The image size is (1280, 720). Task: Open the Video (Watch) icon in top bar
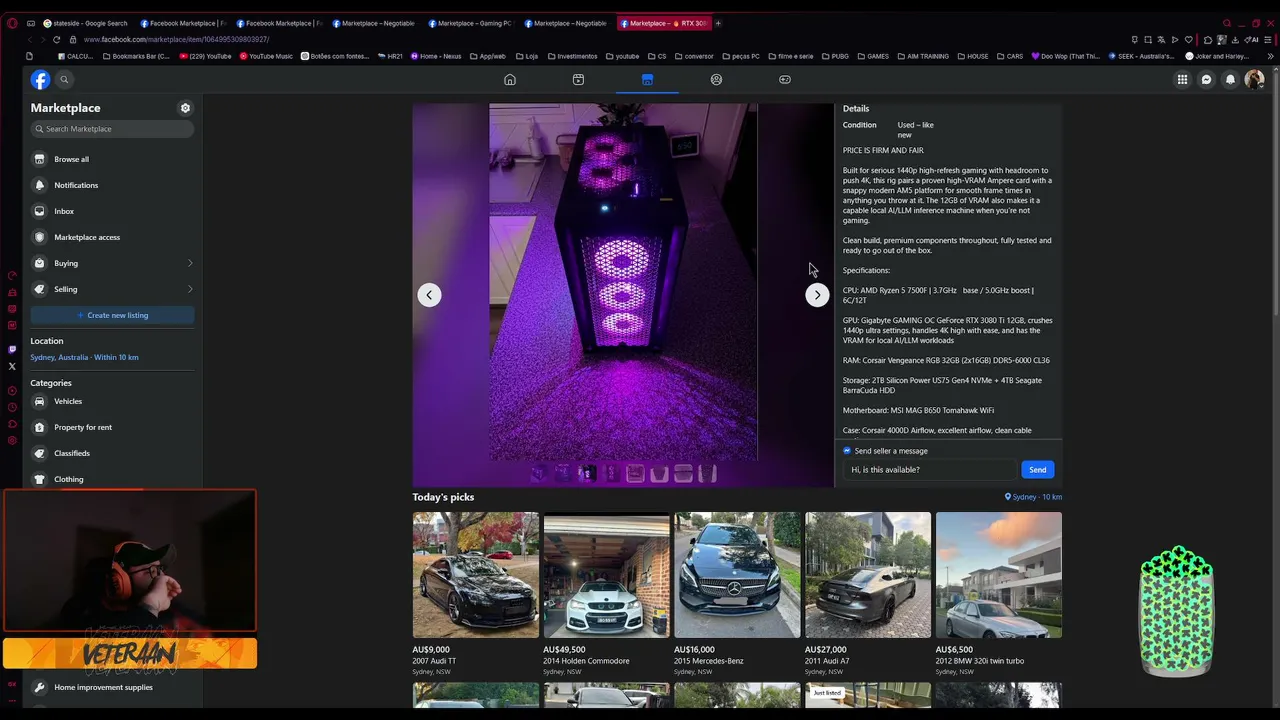click(578, 79)
